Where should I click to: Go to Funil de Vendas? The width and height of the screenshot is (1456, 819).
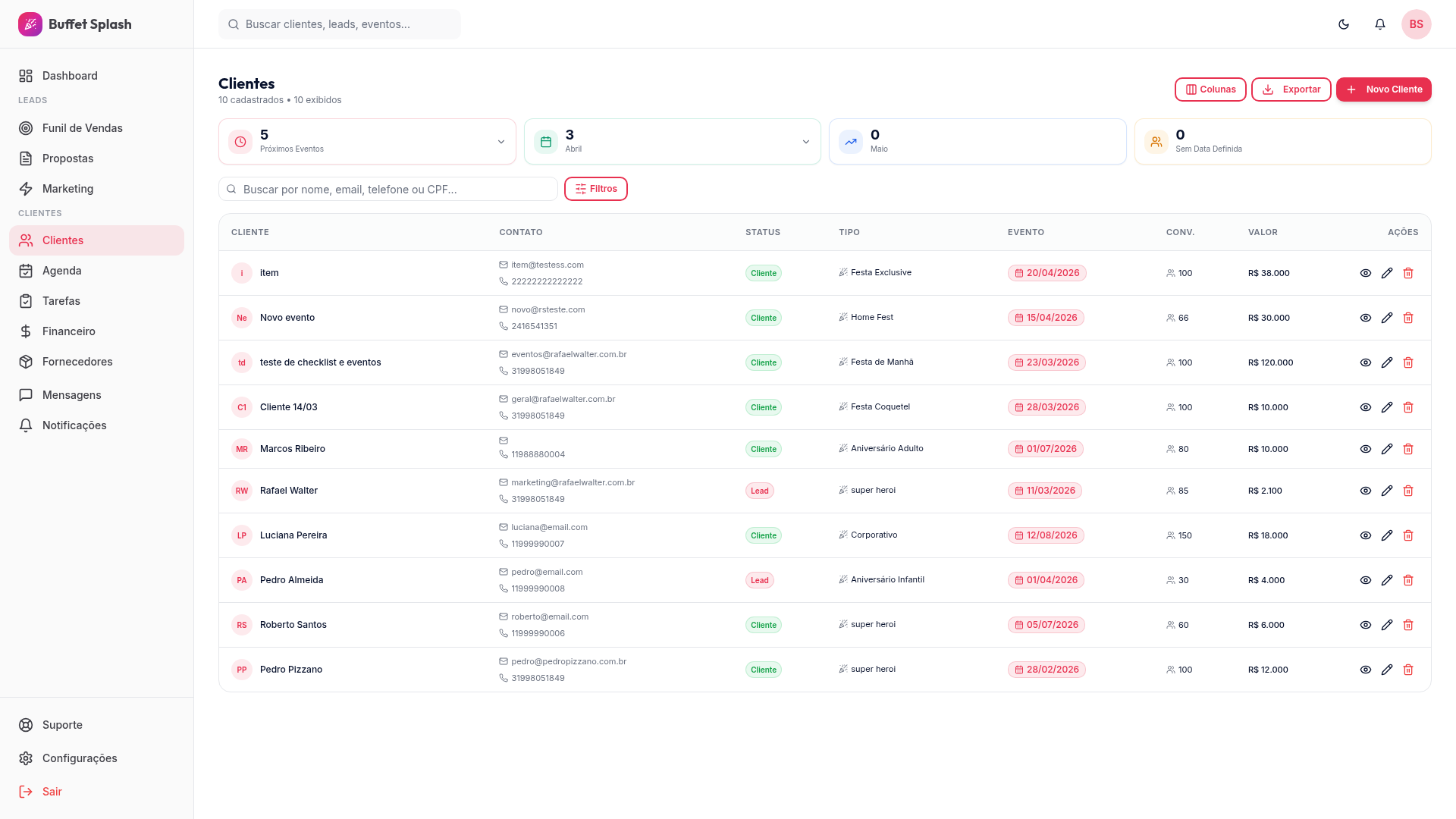click(96, 128)
